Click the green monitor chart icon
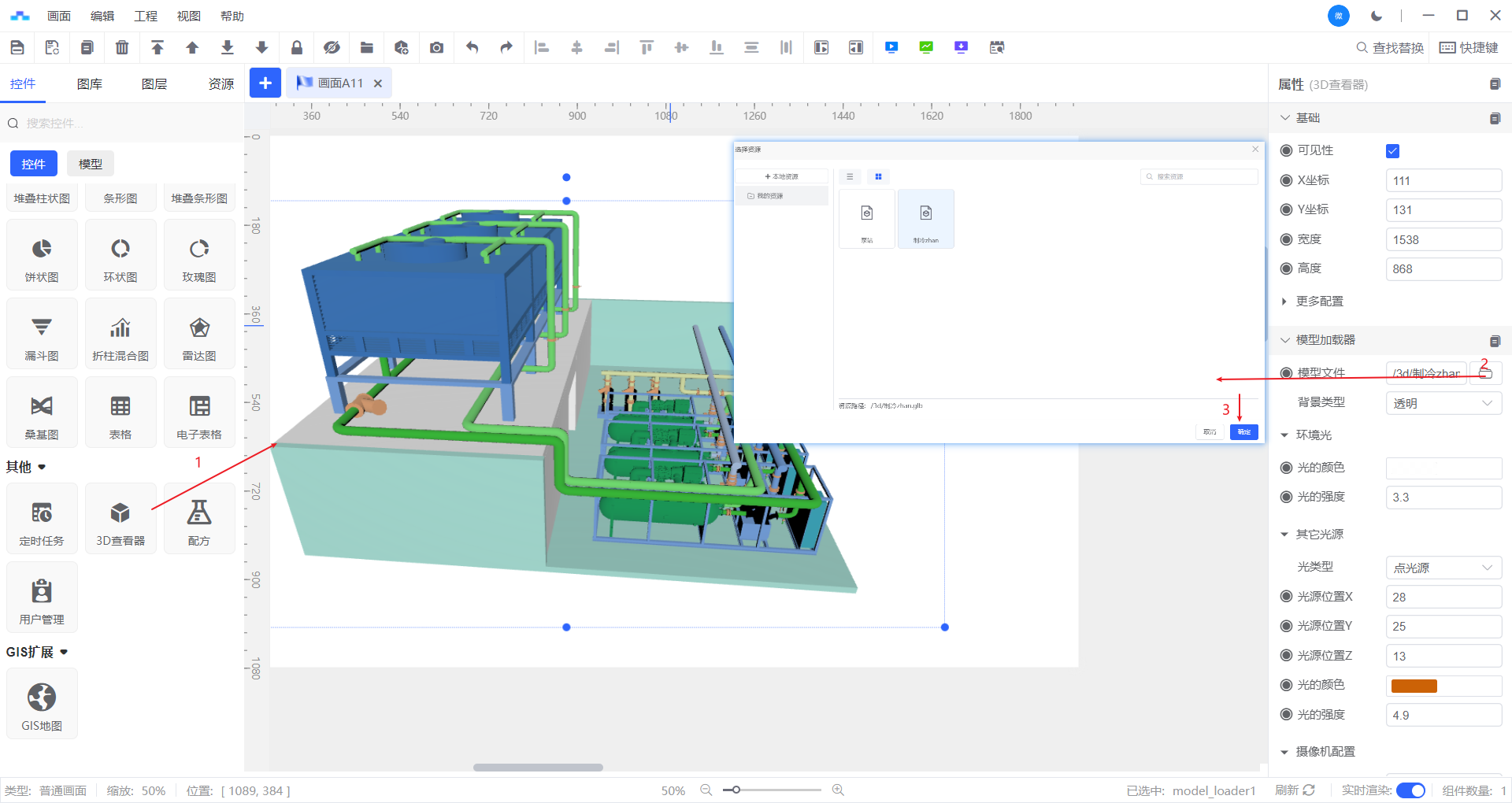The height and width of the screenshot is (803, 1512). (926, 47)
